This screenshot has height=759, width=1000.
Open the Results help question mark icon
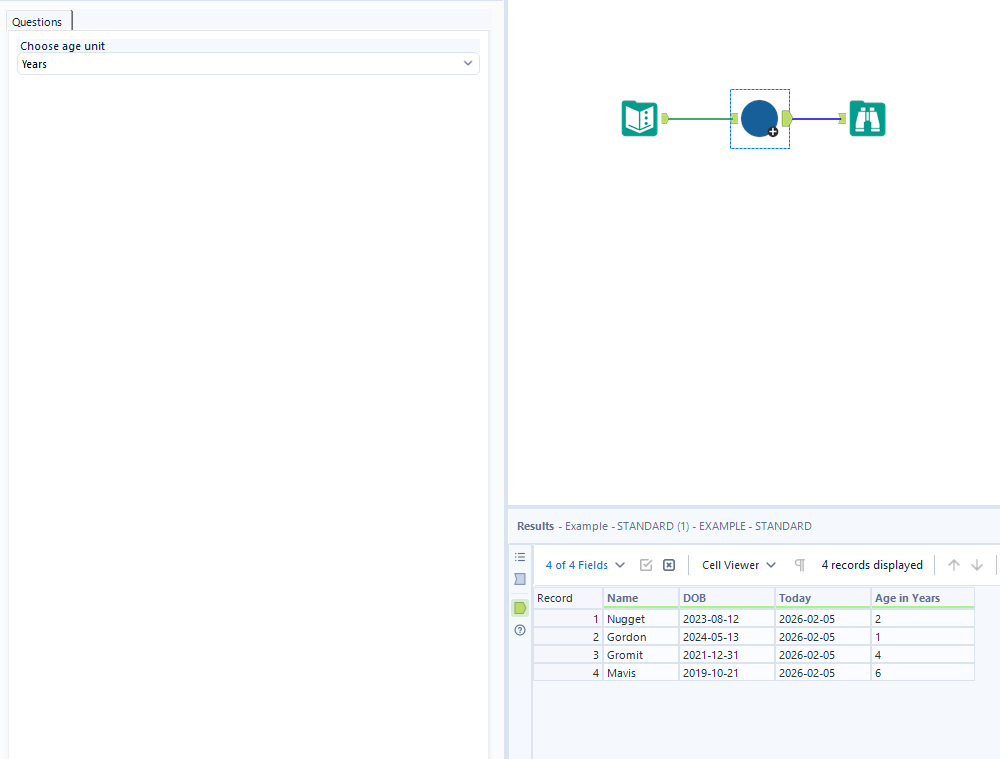(x=520, y=630)
